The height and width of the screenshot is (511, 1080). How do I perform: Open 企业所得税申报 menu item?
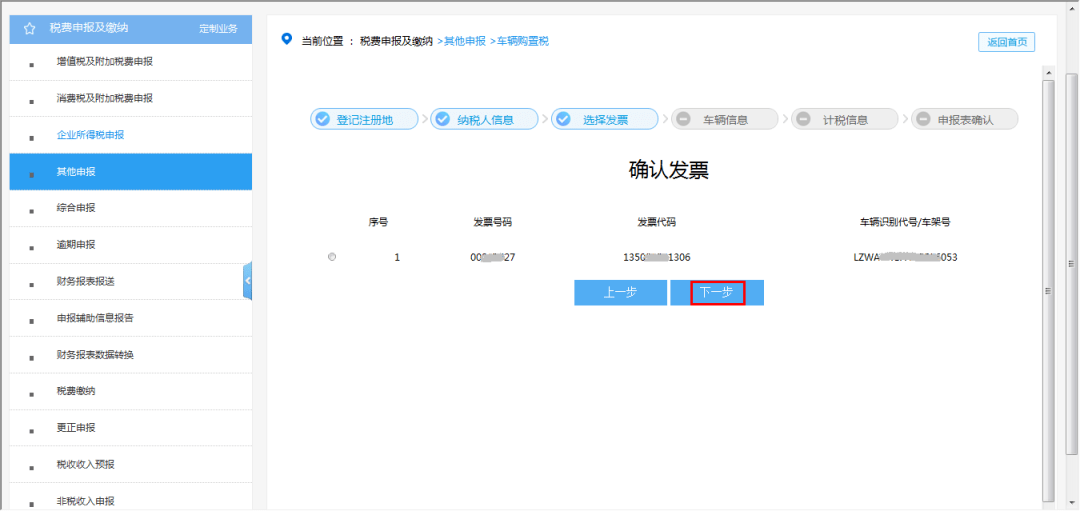point(131,135)
